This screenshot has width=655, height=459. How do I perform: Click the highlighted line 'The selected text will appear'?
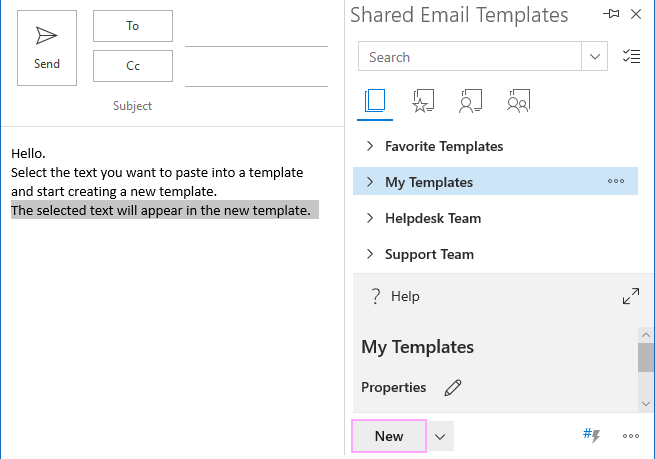165,210
